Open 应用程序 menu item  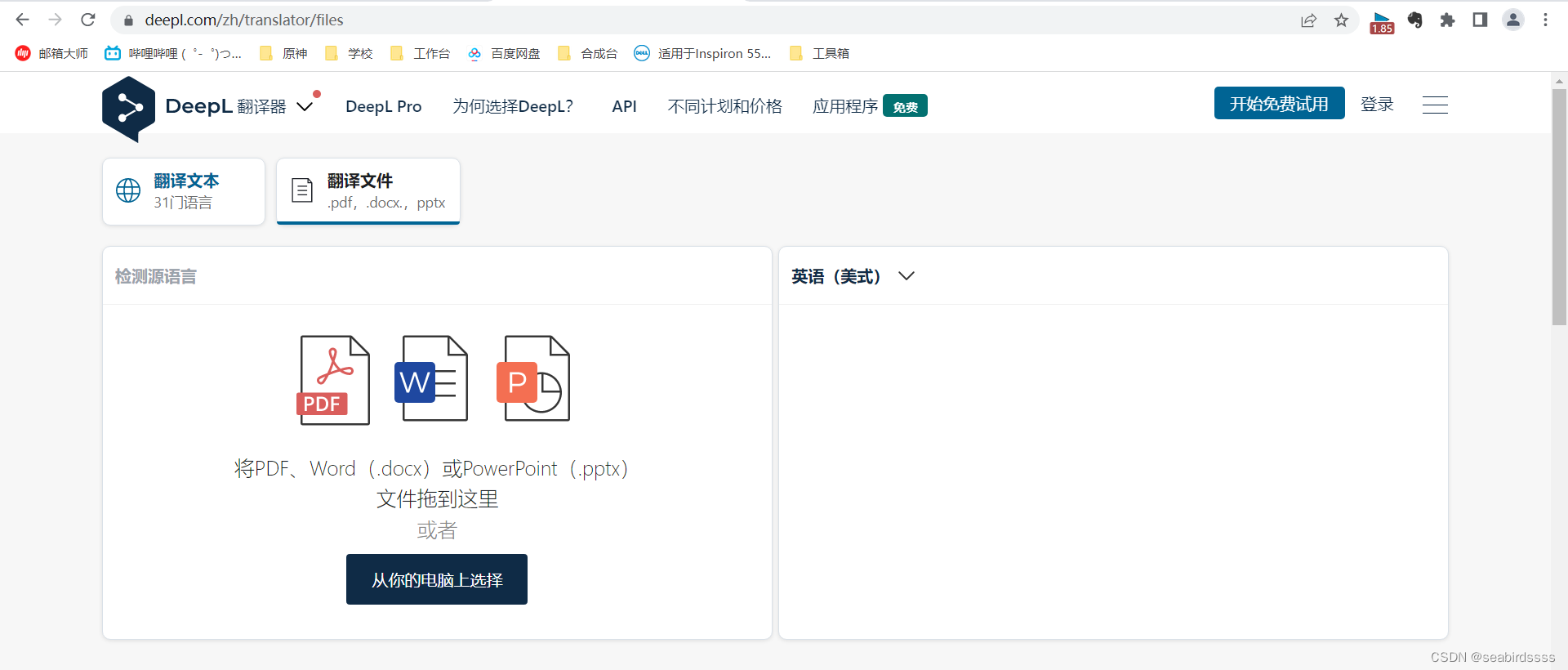[845, 106]
